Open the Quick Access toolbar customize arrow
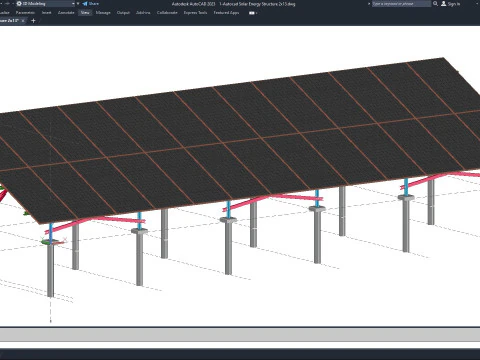This screenshot has width=480, height=360. click(78, 4)
